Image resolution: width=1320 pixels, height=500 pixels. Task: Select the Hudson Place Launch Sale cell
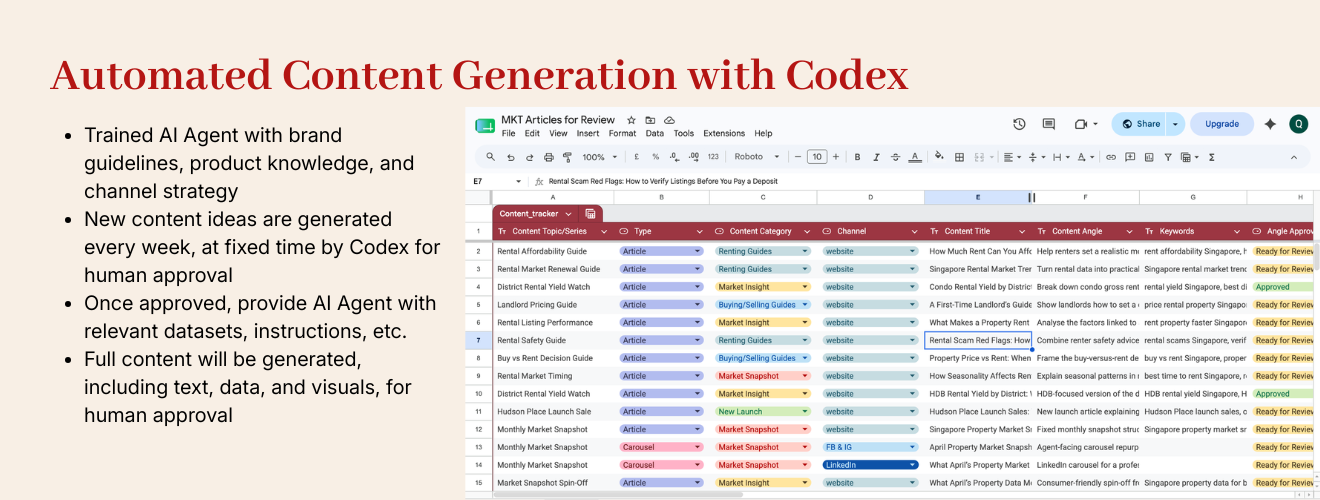[x=553, y=411]
